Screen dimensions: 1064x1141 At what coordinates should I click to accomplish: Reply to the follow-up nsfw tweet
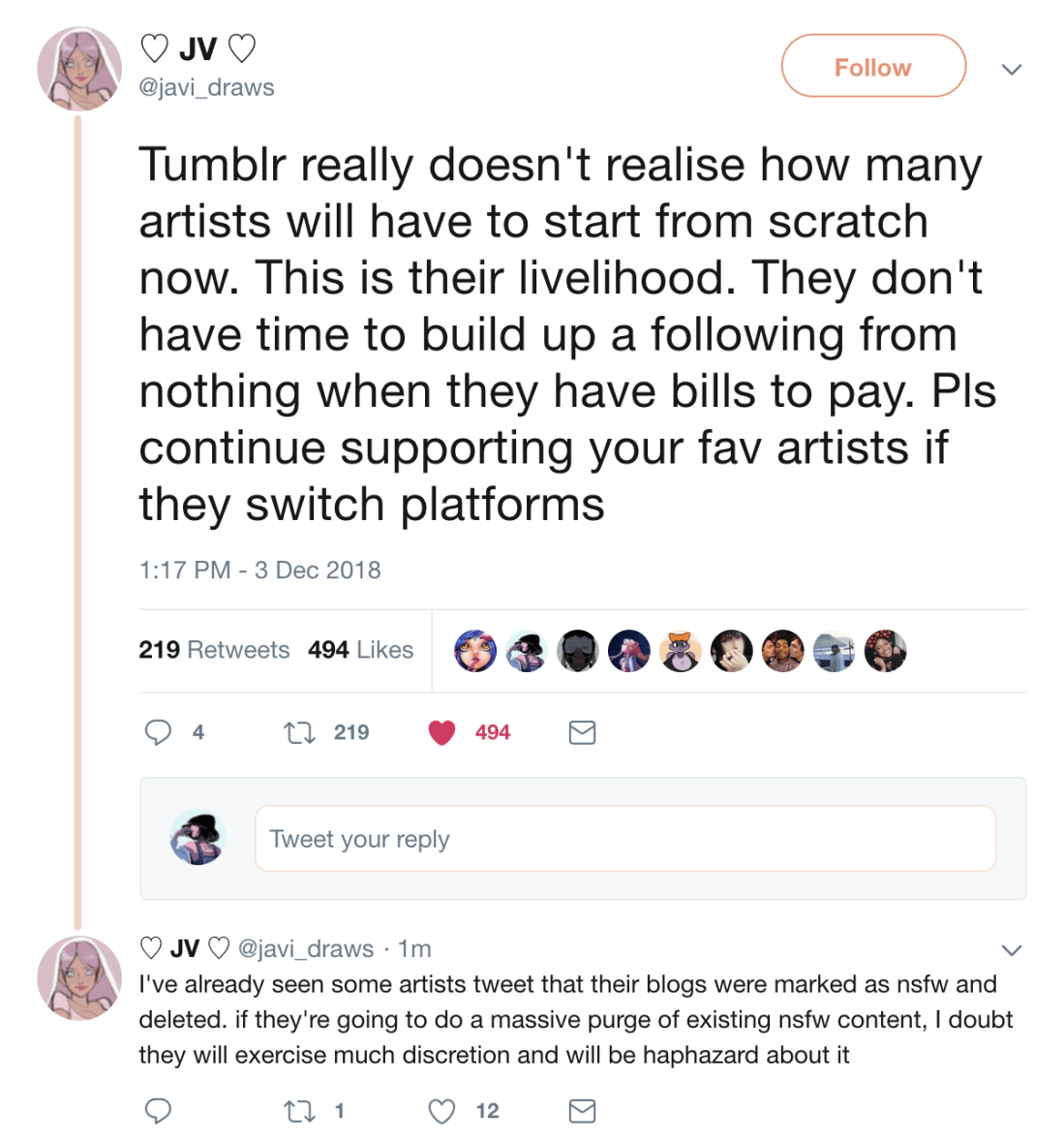[x=158, y=1111]
